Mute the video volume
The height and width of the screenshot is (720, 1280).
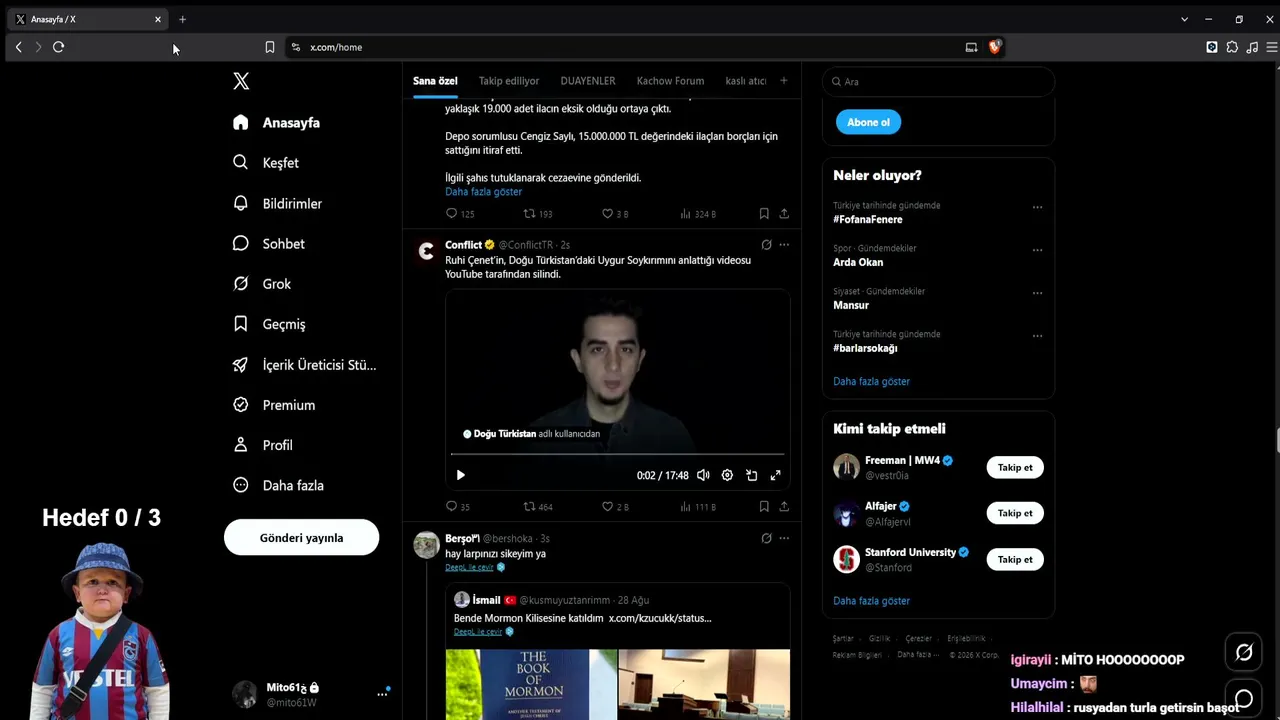coord(703,475)
